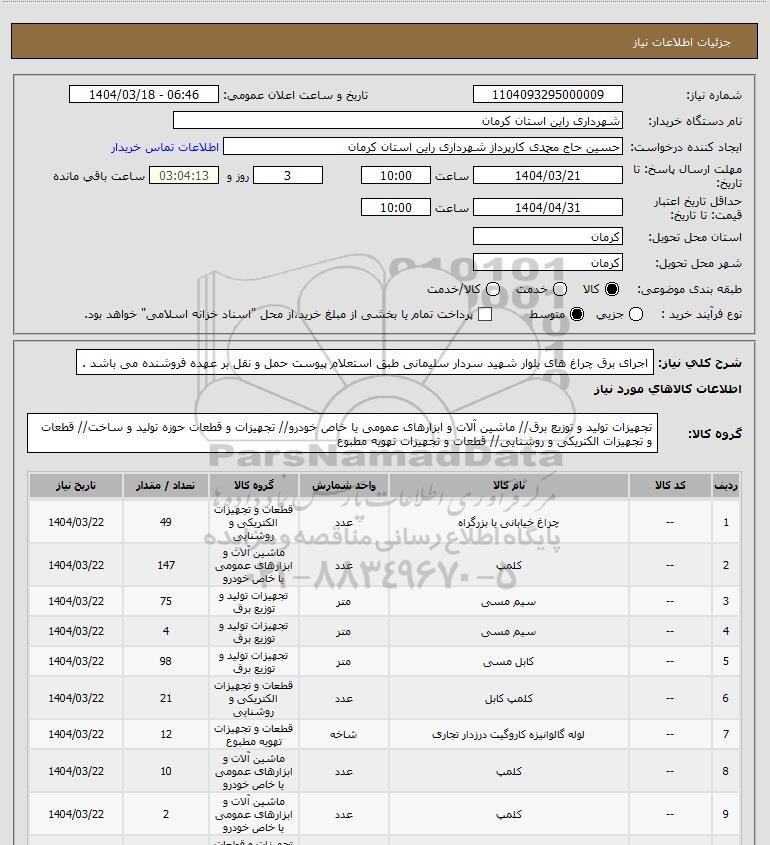
Task: Click the اطلاعات کالاهای مورد نیاز section title
Action: [667, 389]
